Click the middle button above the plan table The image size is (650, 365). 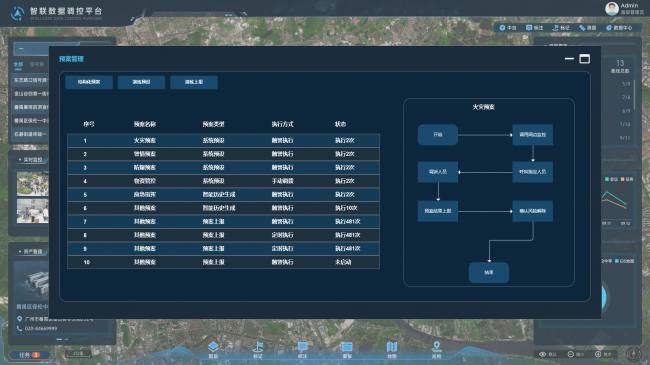point(141,82)
